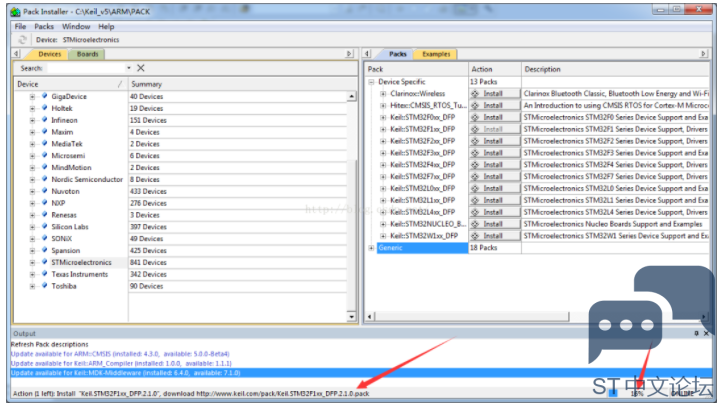Switch to the Boards tab
Image resolution: width=726 pixels, height=410 pixels.
pos(87,54)
